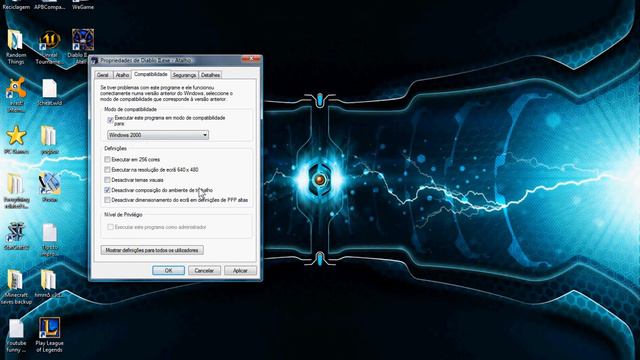Click Mostrar definições para todos os utilizadores
This screenshot has height=360, width=640.
[152, 250]
